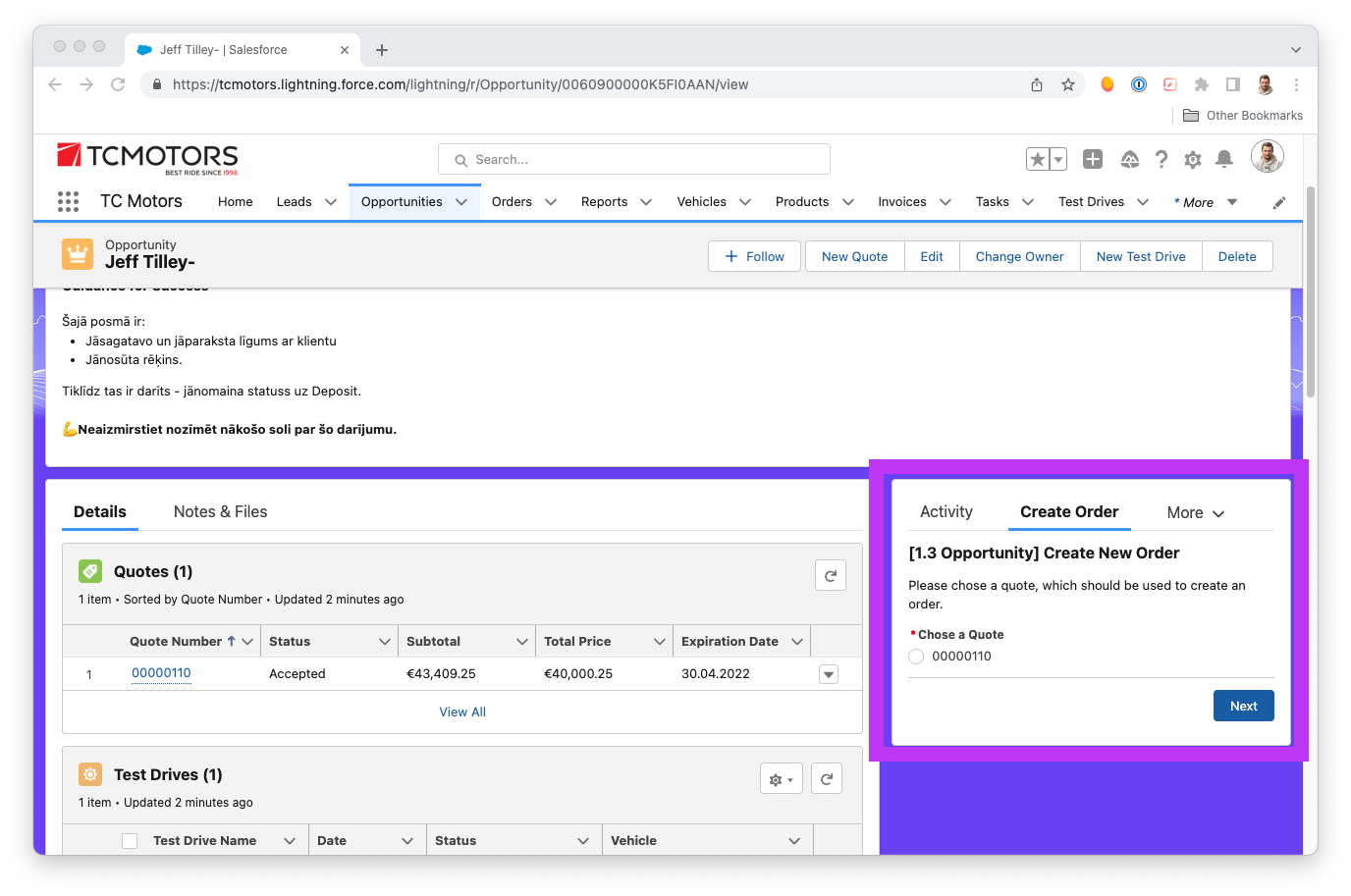This screenshot has width=1351, height=896.
Task: Expand the Reports nav dropdown
Action: 646,202
